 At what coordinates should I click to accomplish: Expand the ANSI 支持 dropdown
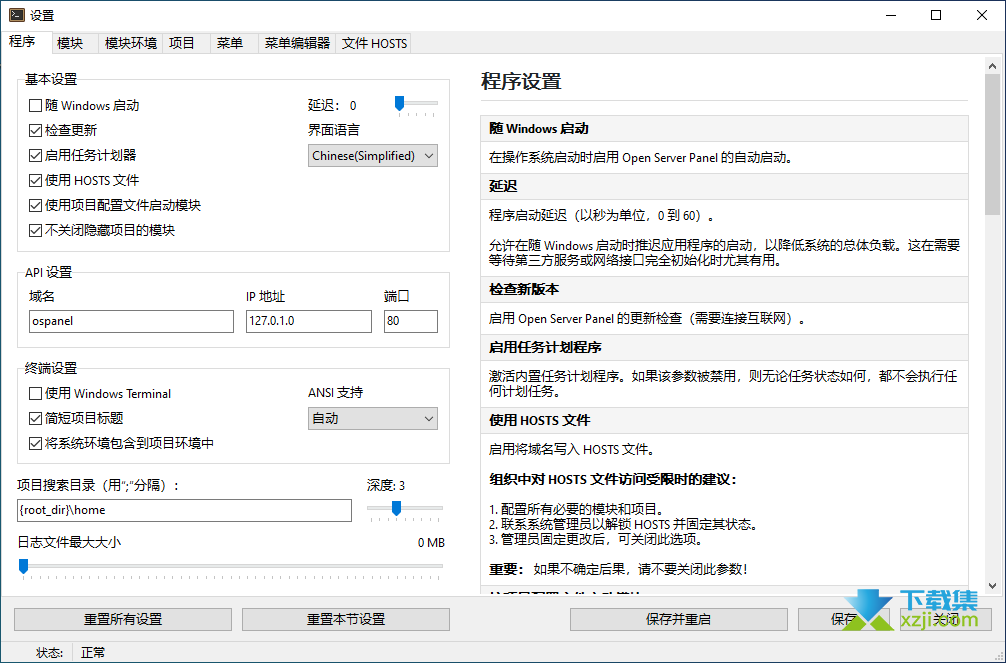tap(372, 418)
